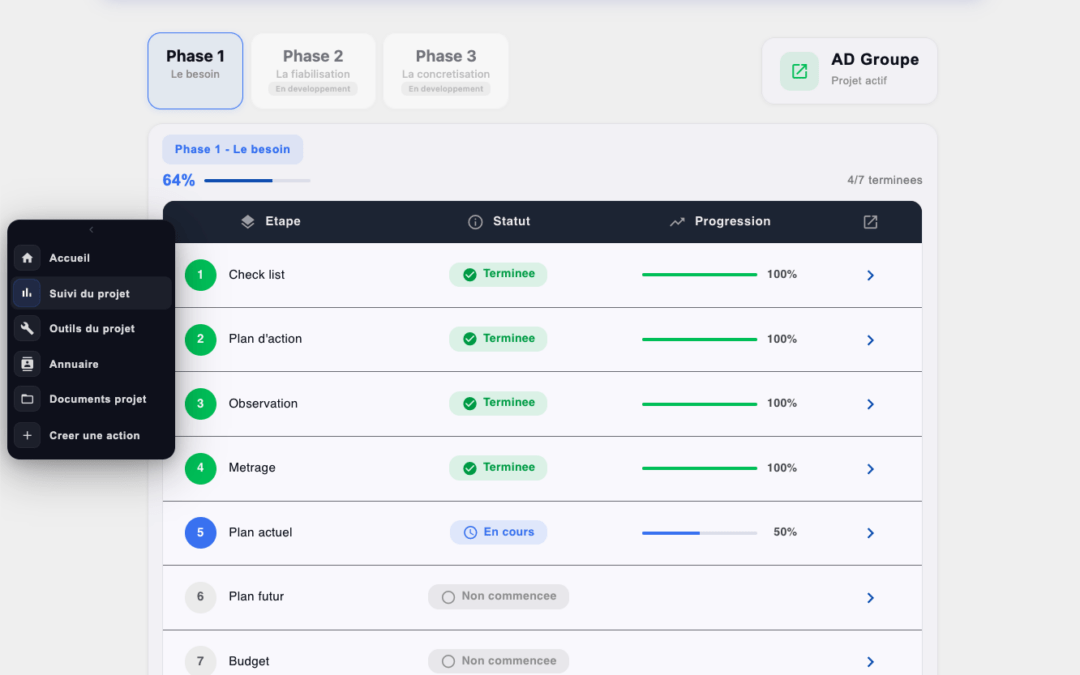Click the step 3 green number badge
Screen dimensions: 1080x675
[200, 404]
